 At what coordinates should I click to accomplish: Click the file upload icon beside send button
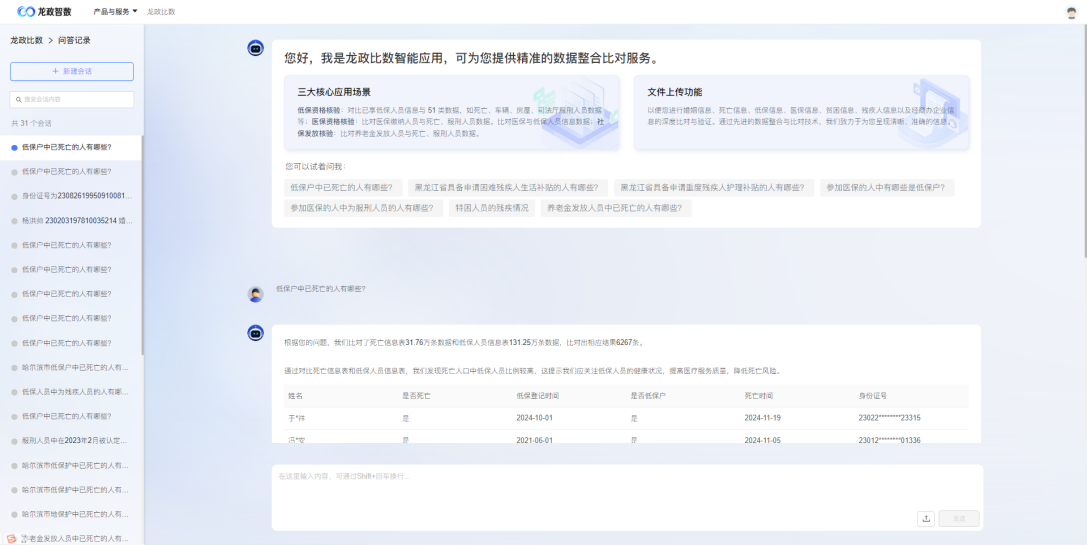pyautogui.click(x=926, y=518)
